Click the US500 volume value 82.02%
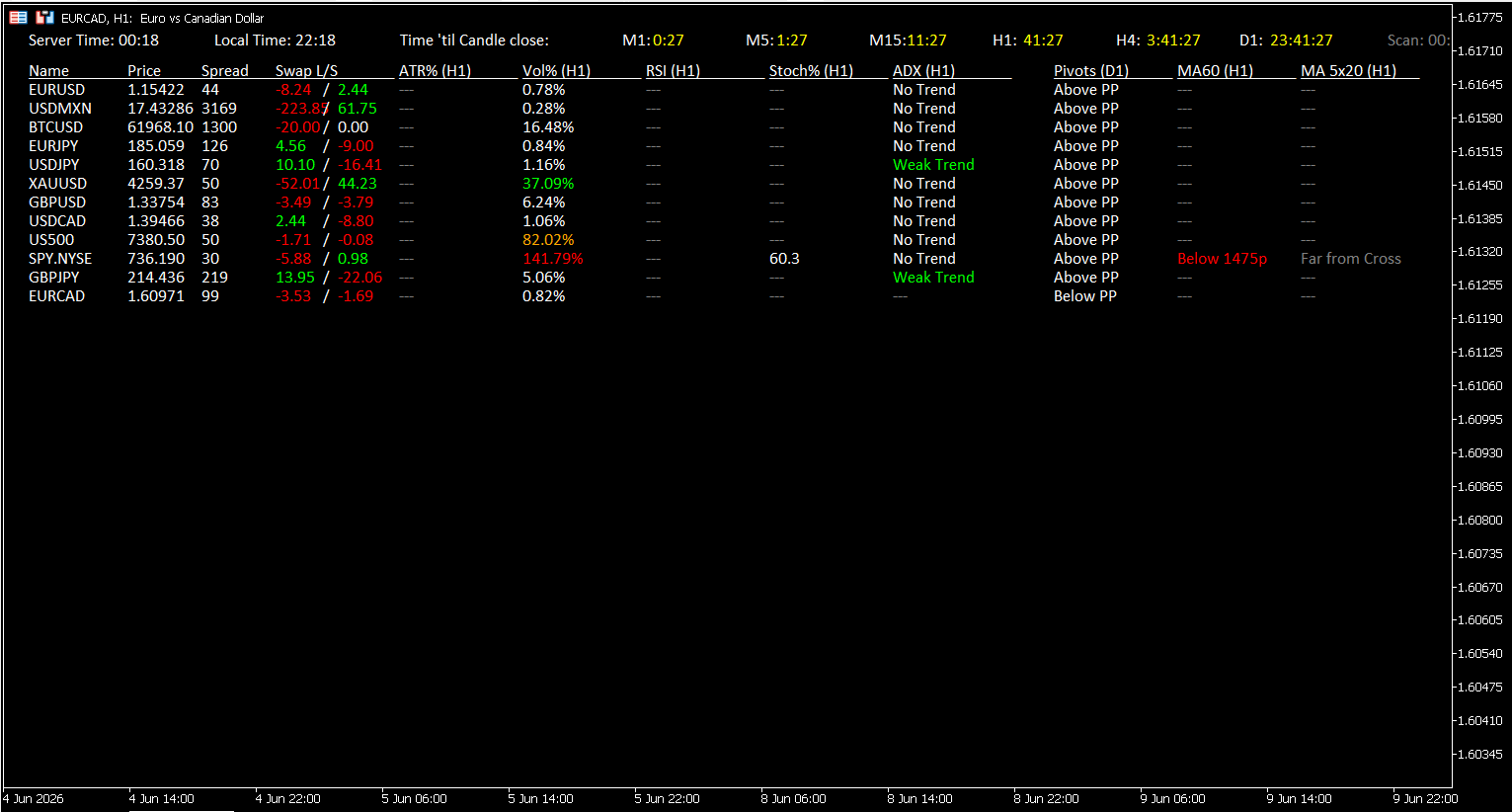Viewport: 1512px width, 812px height. coord(548,239)
